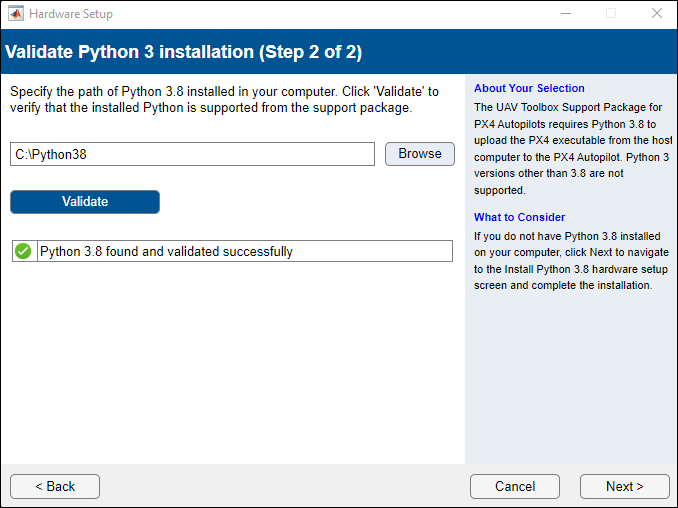Viewport: 678px width, 508px height.
Task: Click the UAV Toolbox Support Package description paragraph
Action: click(571, 148)
